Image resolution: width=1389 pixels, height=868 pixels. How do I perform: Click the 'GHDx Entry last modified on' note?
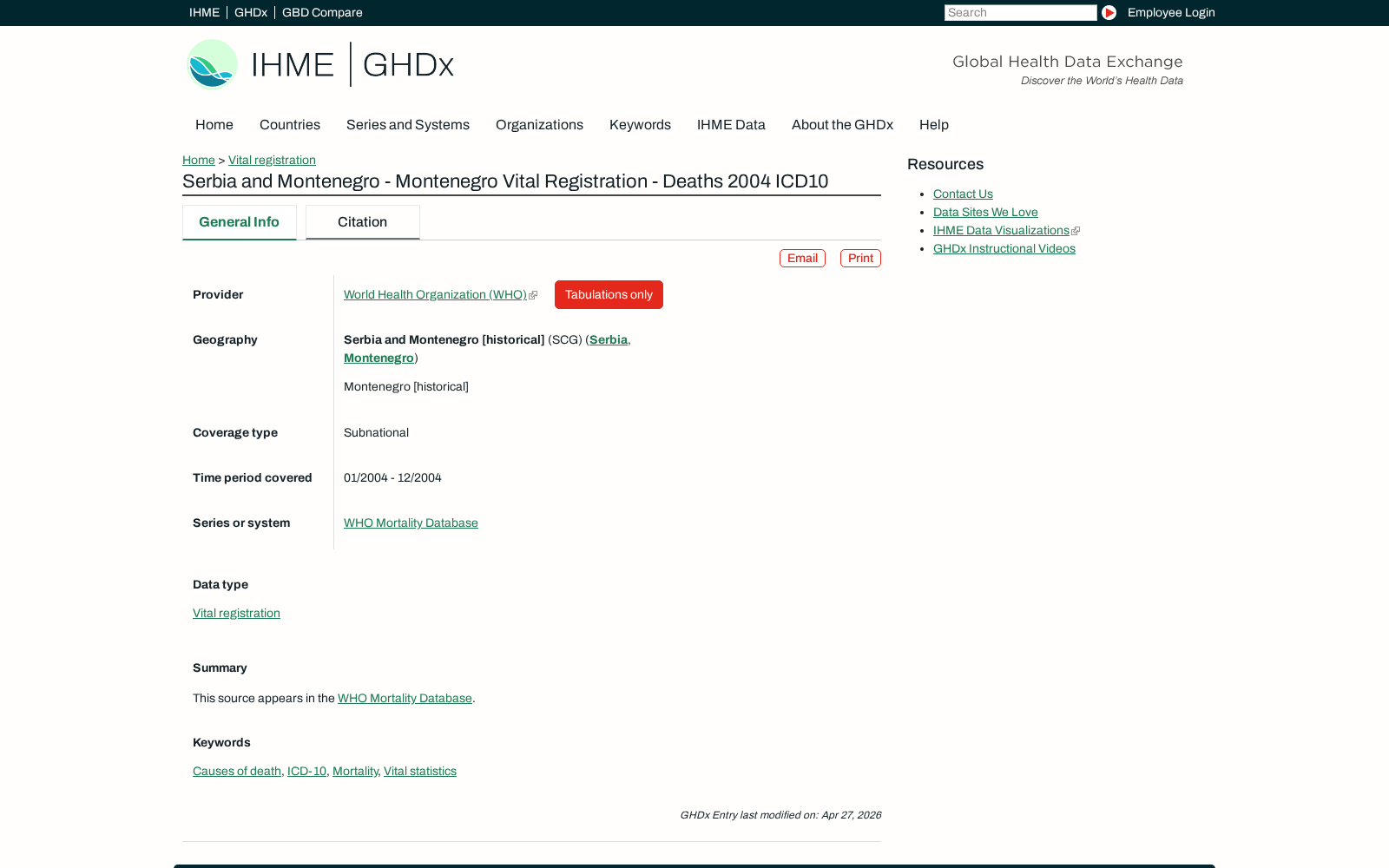(780, 815)
